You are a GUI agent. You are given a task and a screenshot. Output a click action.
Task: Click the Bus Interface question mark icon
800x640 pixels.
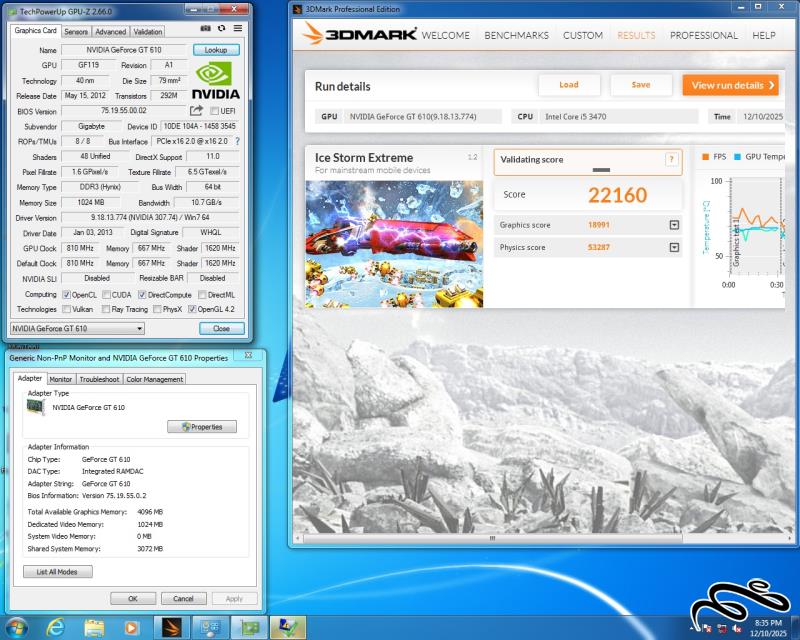(x=238, y=142)
